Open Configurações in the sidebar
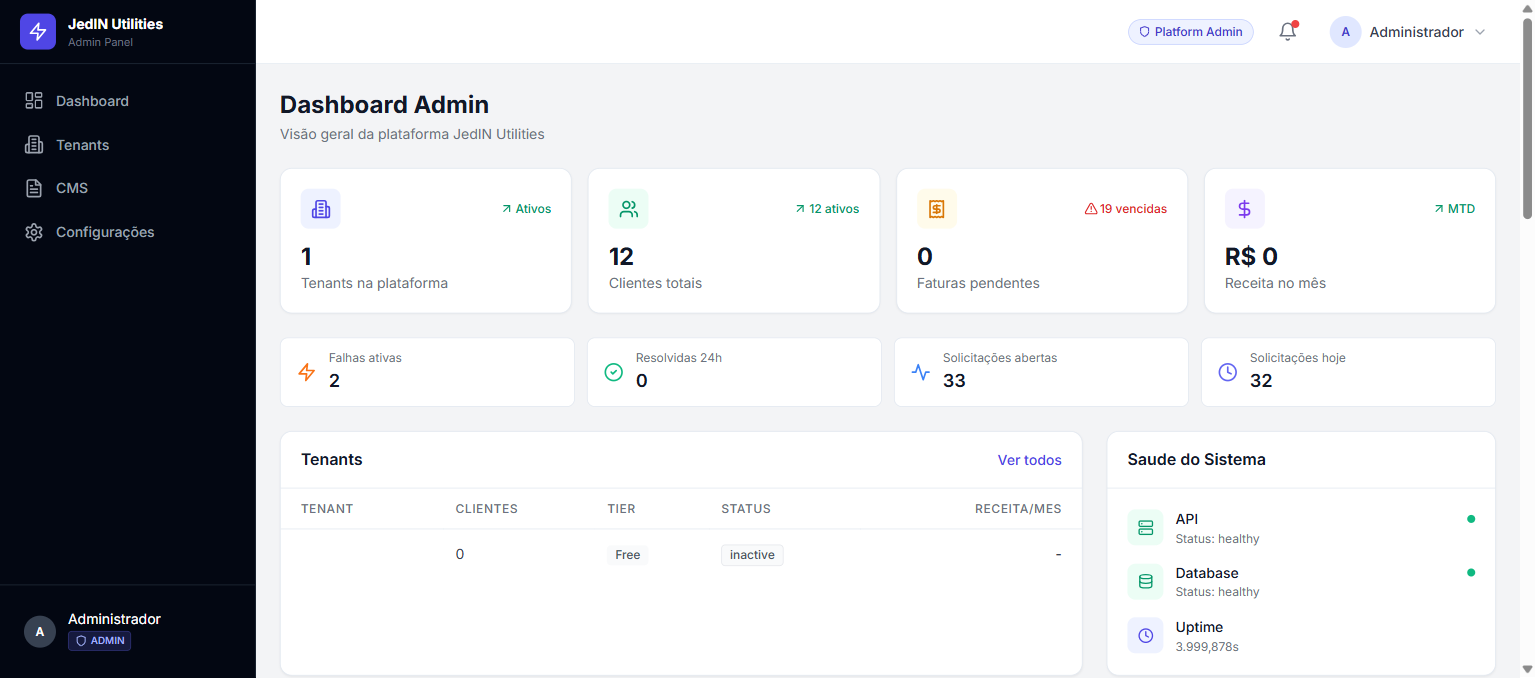1535x678 pixels. coord(105,232)
